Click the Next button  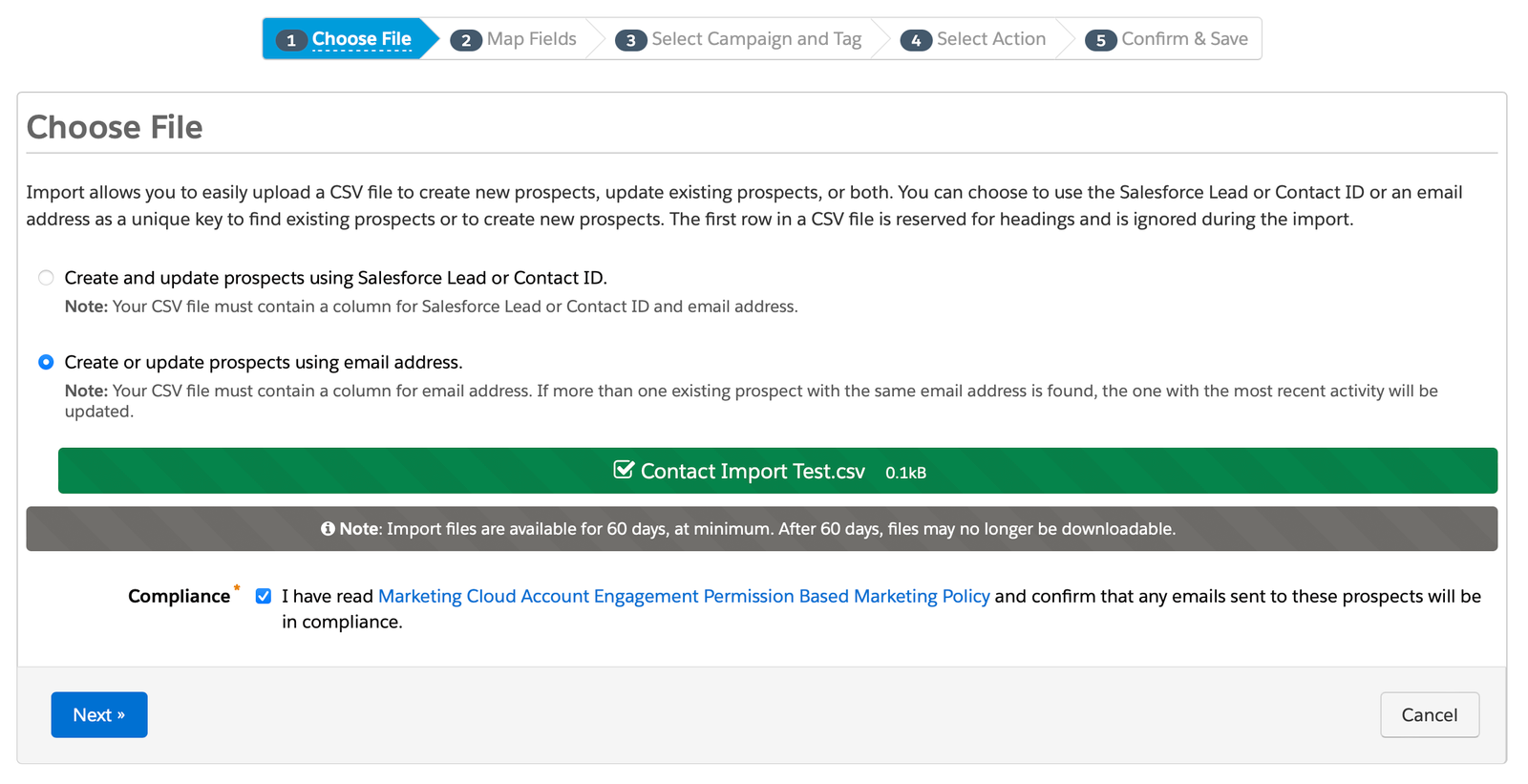tap(99, 715)
